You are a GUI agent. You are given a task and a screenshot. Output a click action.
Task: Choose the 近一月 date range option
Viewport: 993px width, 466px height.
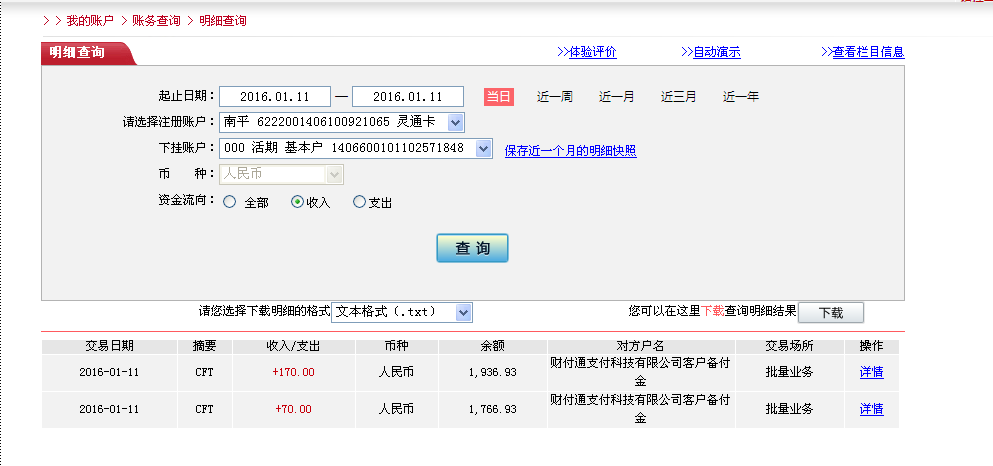click(x=616, y=97)
